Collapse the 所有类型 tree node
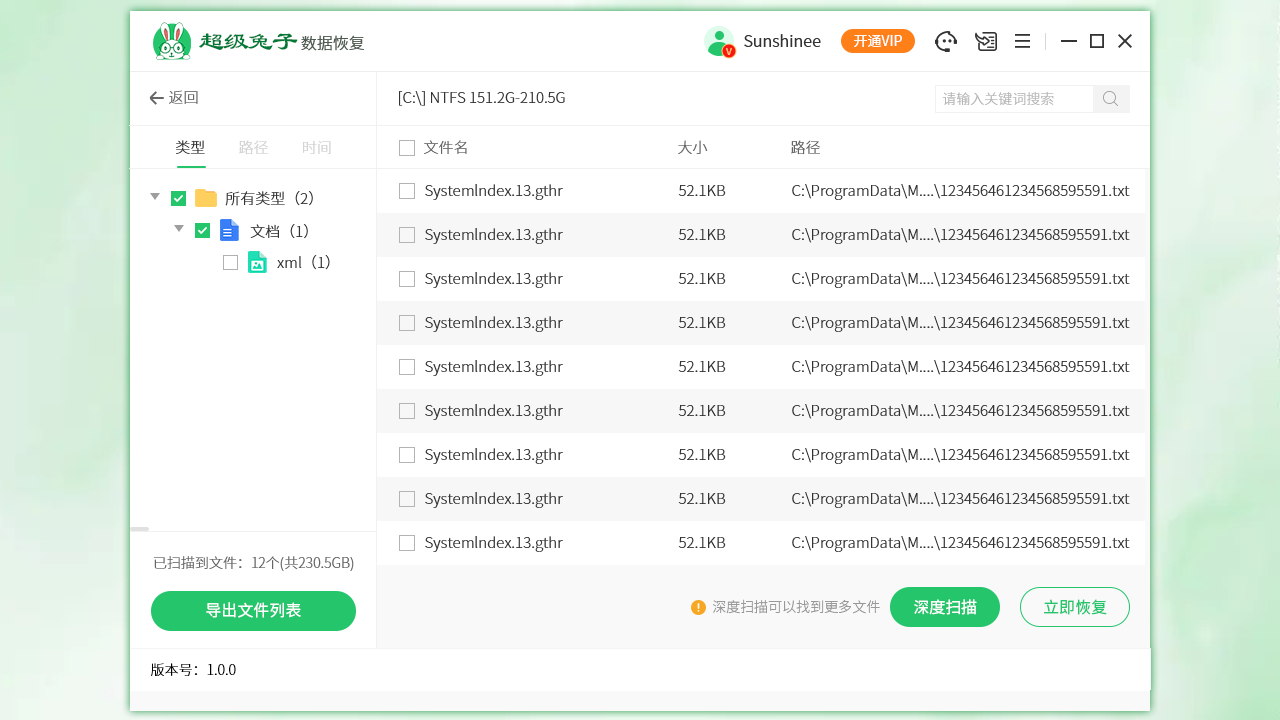Image resolution: width=1280 pixels, height=720 pixels. pos(155,197)
